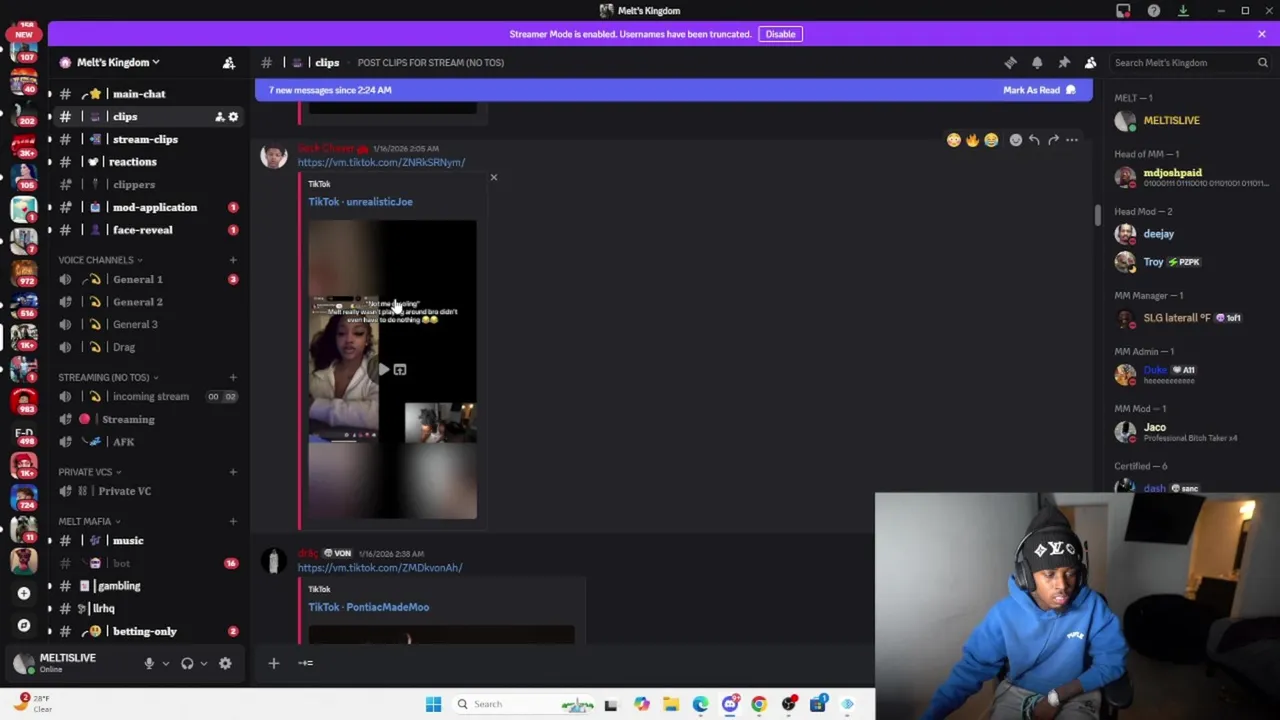1280x720 pixels.
Task: Forward the message with forward arrow
Action: (1053, 140)
